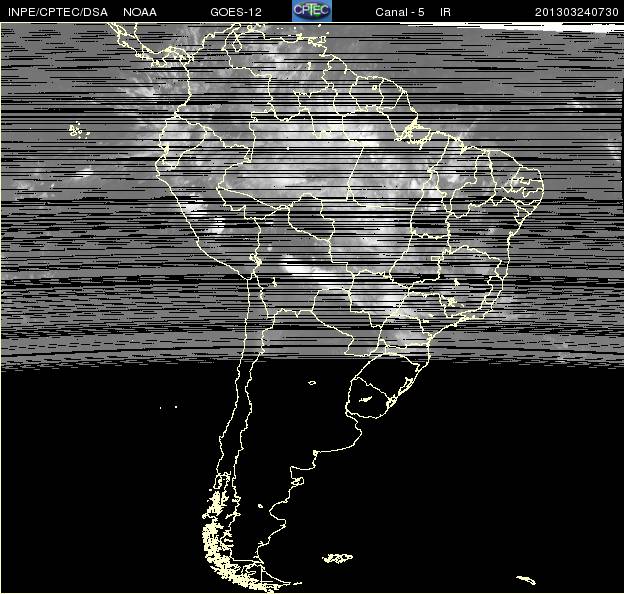Click the INPE/CPTEC/DSA header label

(58, 12)
